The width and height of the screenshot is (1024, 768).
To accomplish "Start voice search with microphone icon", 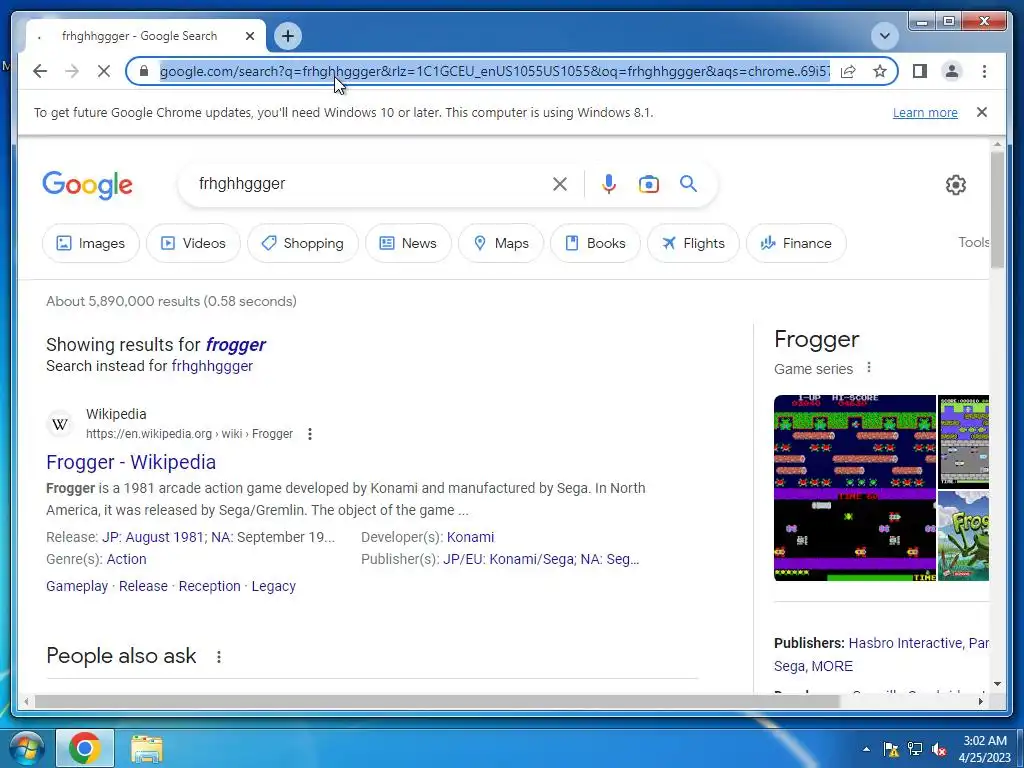I will 609,184.
